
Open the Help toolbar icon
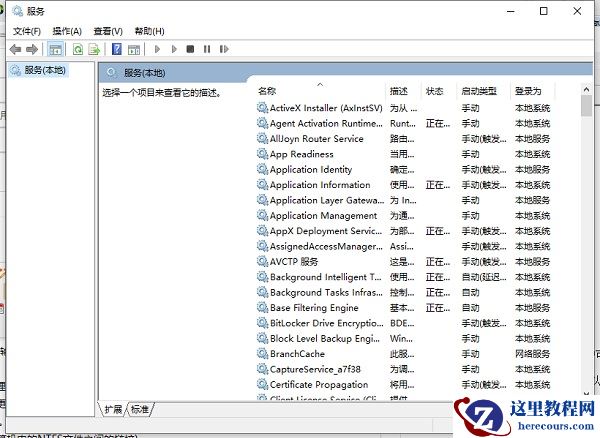coord(117,49)
